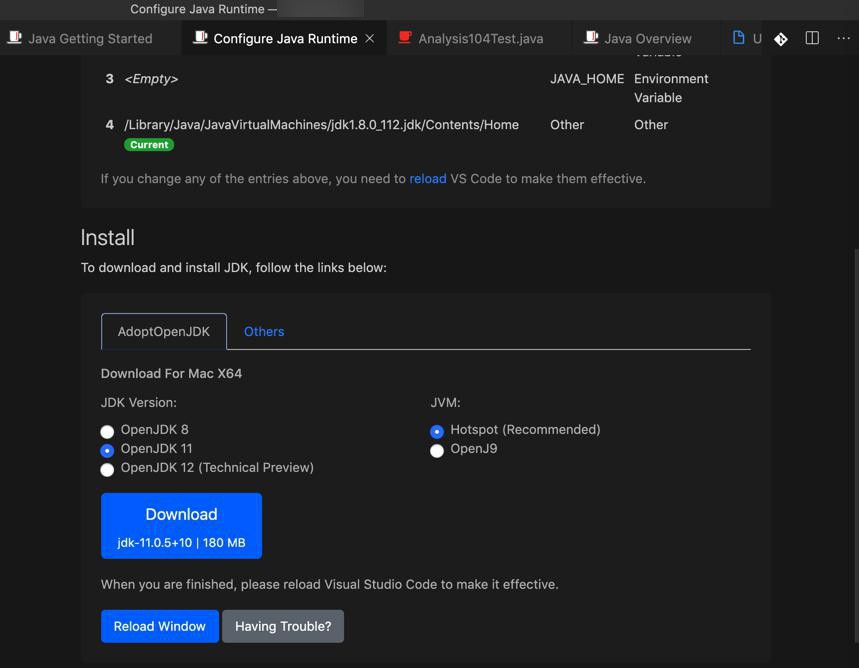Open the More Actions ellipsis menu
Screen dimensions: 859x668
point(843,38)
